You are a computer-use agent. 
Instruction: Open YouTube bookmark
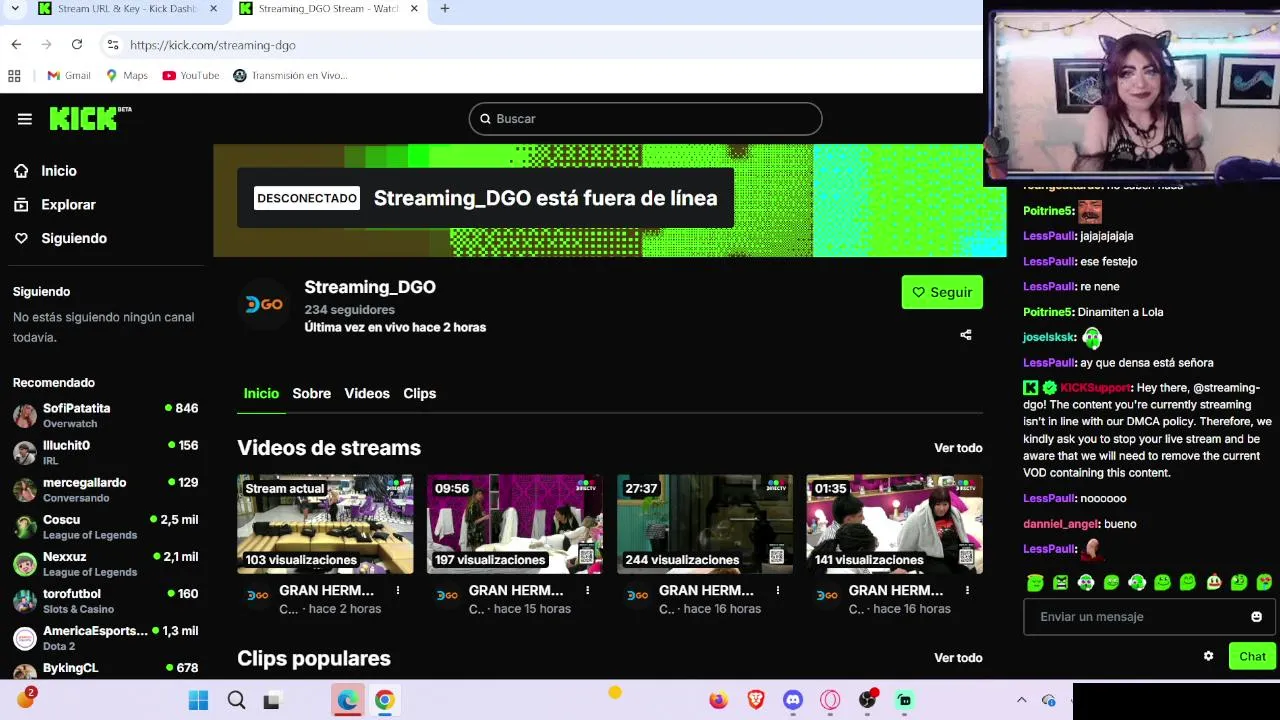[x=190, y=76]
